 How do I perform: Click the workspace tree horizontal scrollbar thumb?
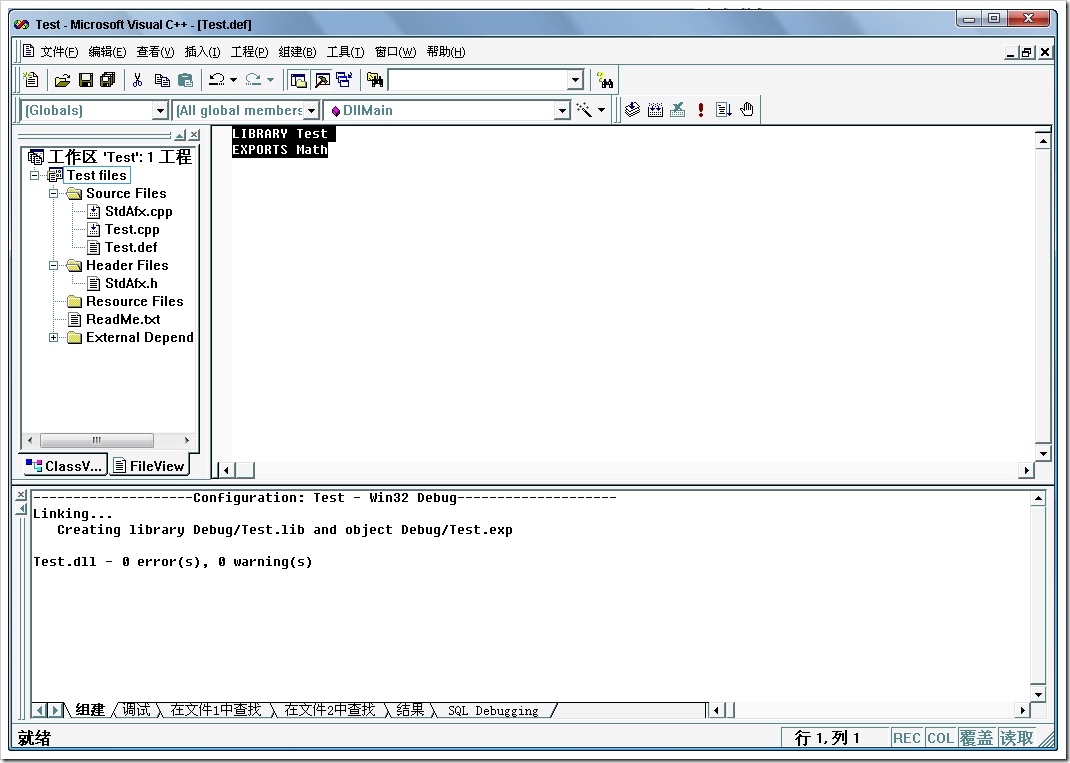click(96, 440)
